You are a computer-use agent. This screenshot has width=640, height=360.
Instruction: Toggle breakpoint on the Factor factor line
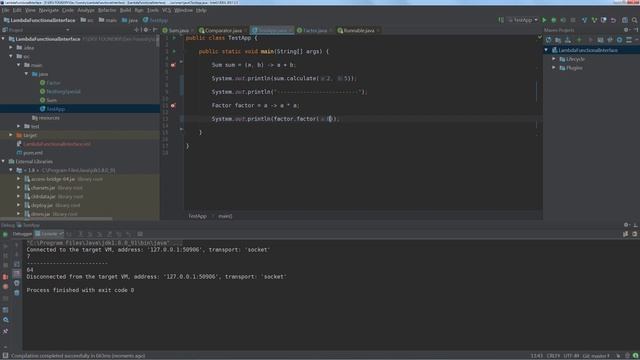click(173, 105)
